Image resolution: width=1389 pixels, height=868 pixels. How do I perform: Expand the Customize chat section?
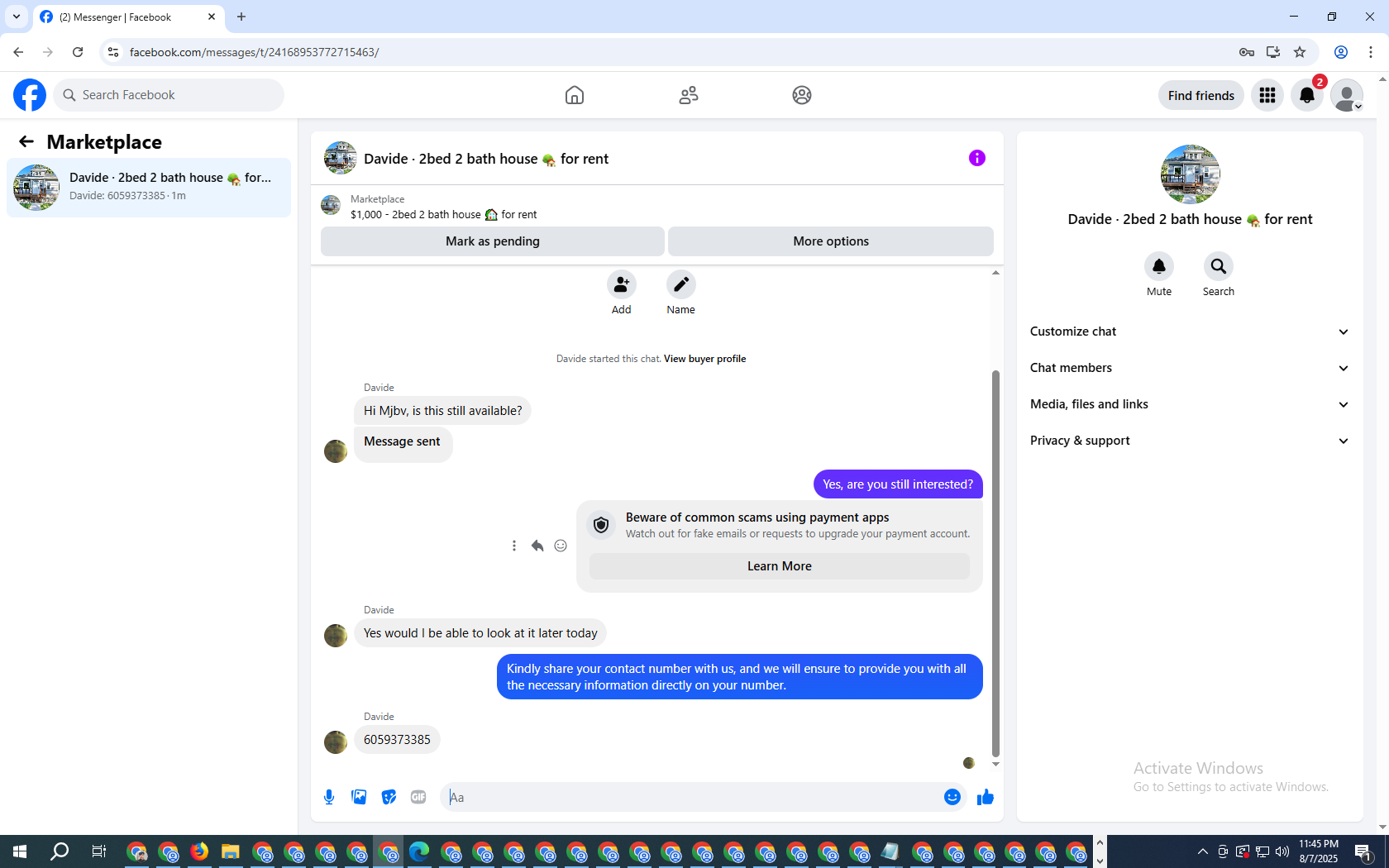click(x=1190, y=331)
